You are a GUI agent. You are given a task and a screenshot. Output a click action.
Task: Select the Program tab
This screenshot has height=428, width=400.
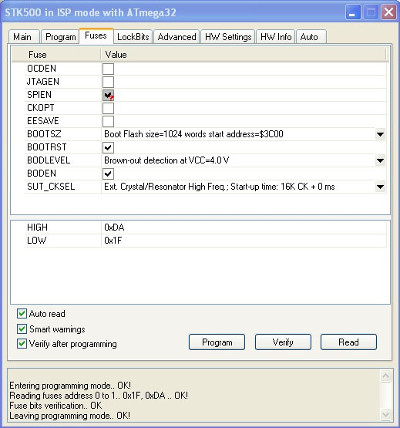pyautogui.click(x=60, y=37)
